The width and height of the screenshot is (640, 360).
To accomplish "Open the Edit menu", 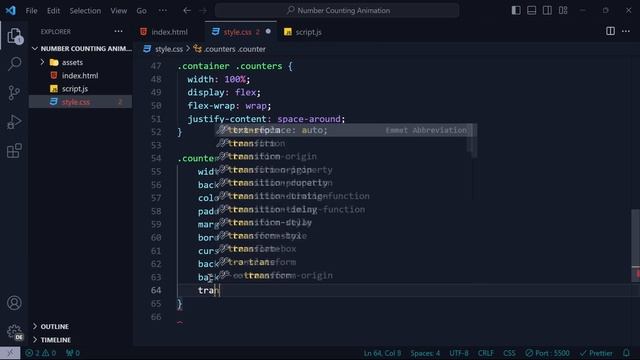I will click(x=53, y=11).
